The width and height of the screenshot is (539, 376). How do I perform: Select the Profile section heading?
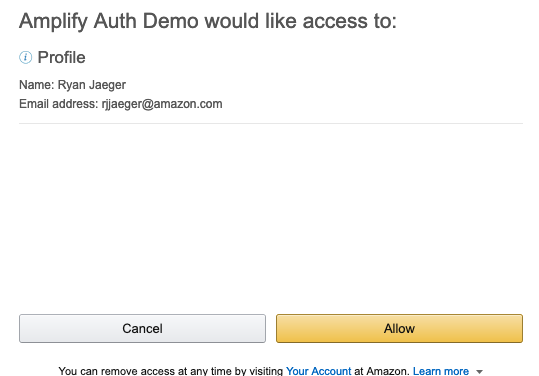coord(61,57)
